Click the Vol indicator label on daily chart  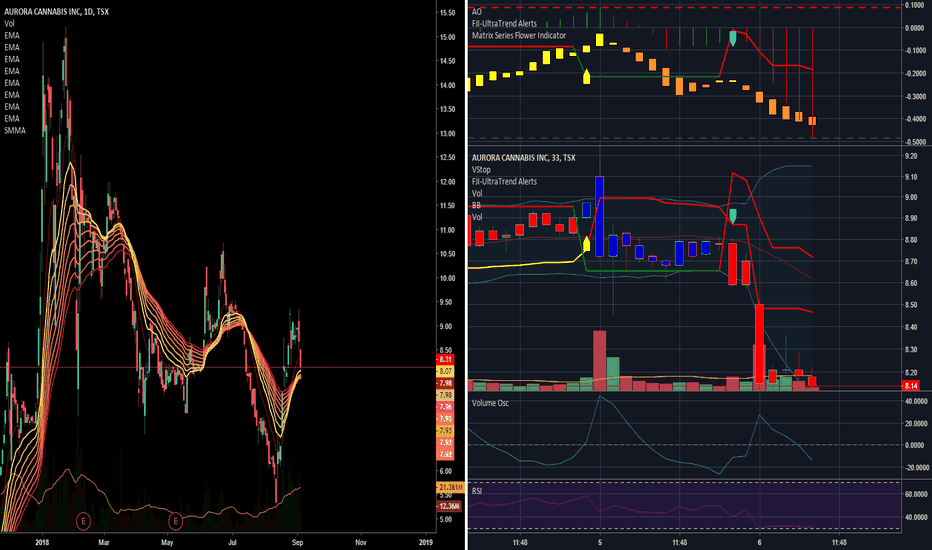click(x=9, y=23)
